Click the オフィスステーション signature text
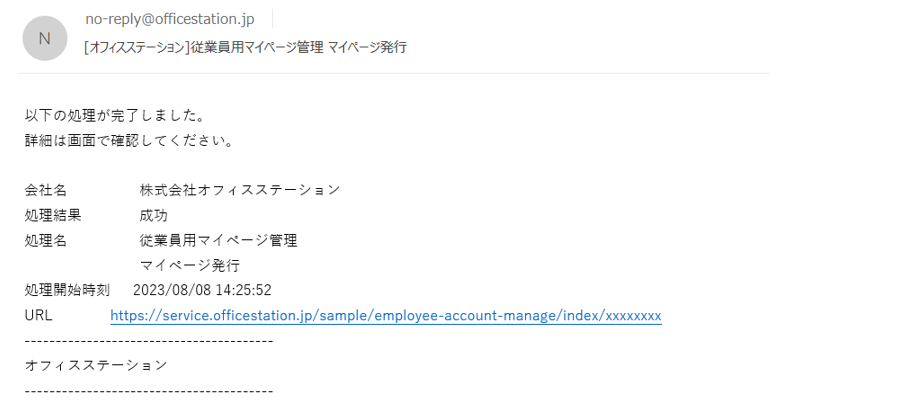Viewport: 906px width, 405px height. click(96, 365)
